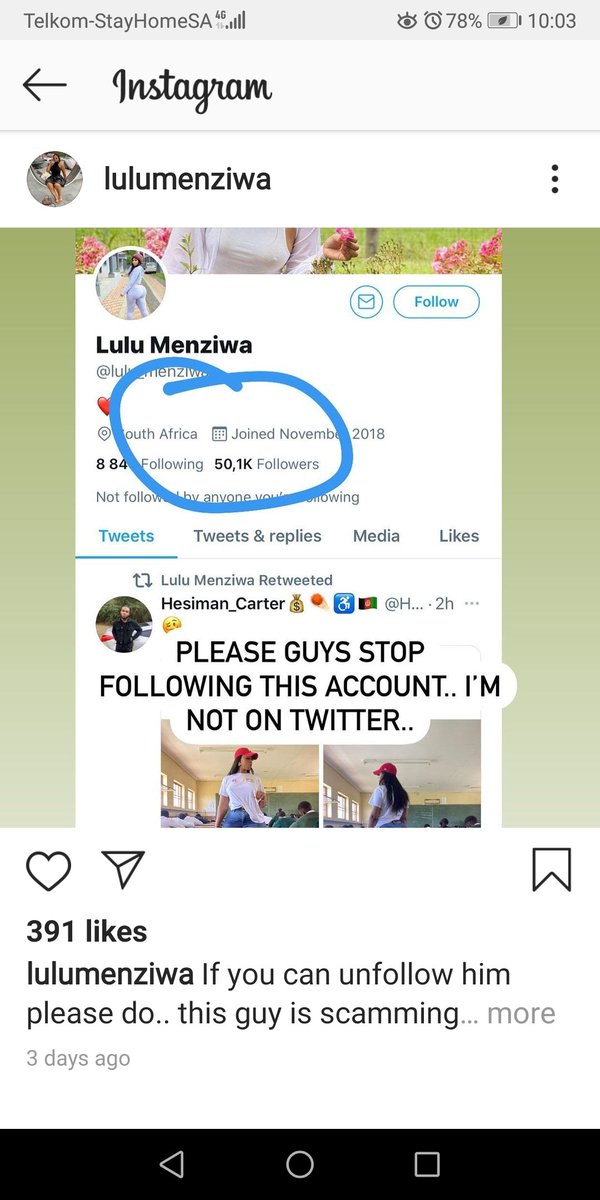The width and height of the screenshot is (600, 1200).
Task: Open the Media tab
Action: [376, 536]
